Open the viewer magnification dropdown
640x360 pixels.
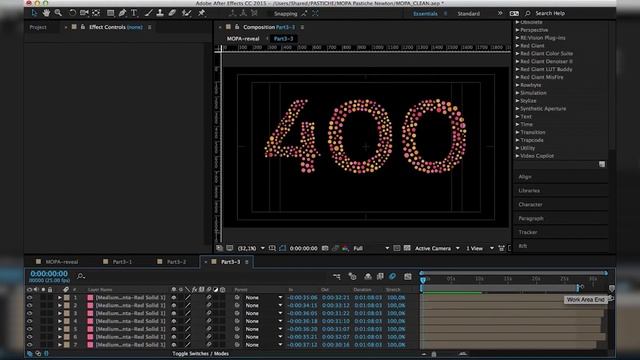click(251, 248)
